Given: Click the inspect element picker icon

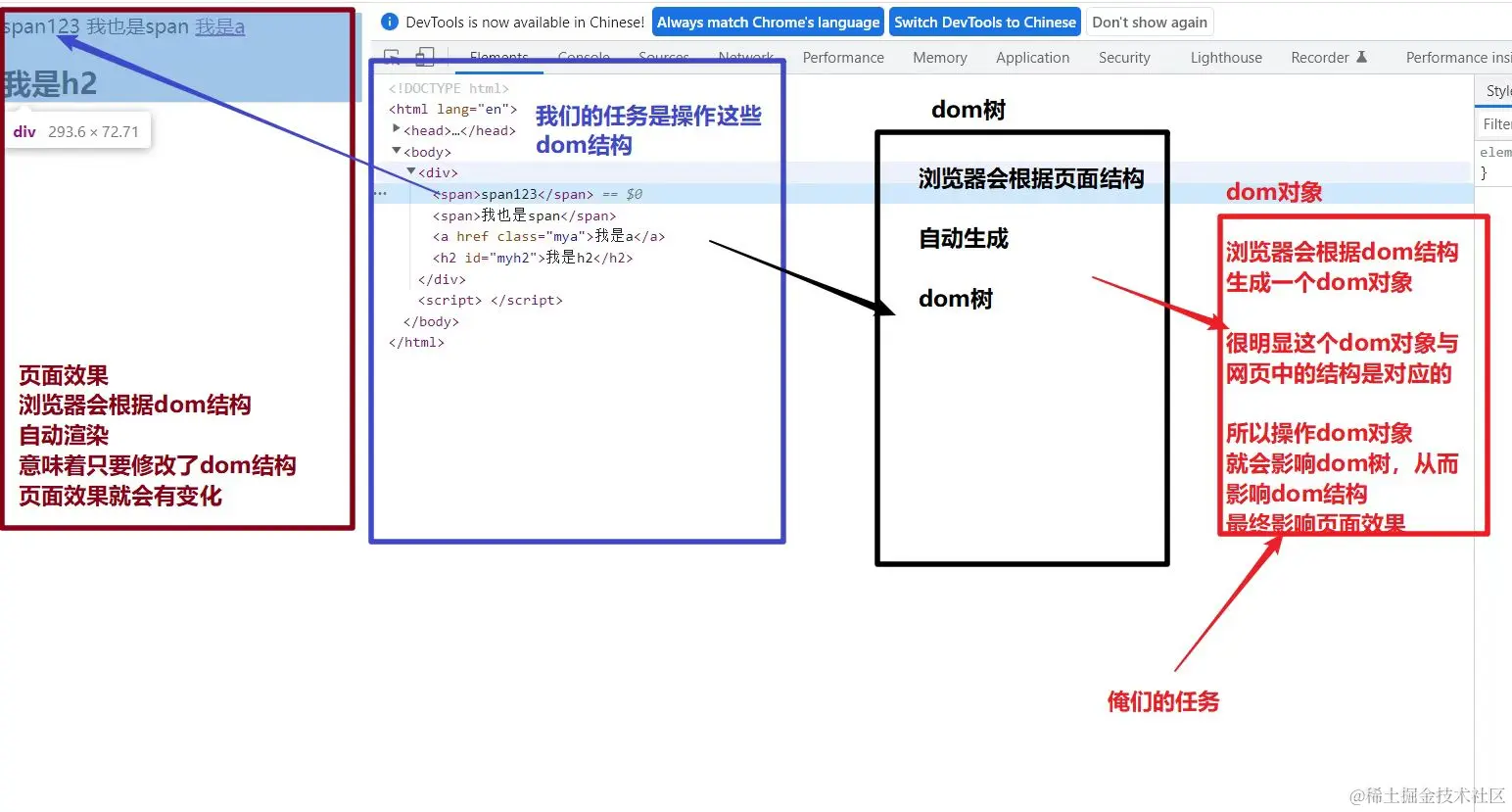Looking at the screenshot, I should (392, 57).
